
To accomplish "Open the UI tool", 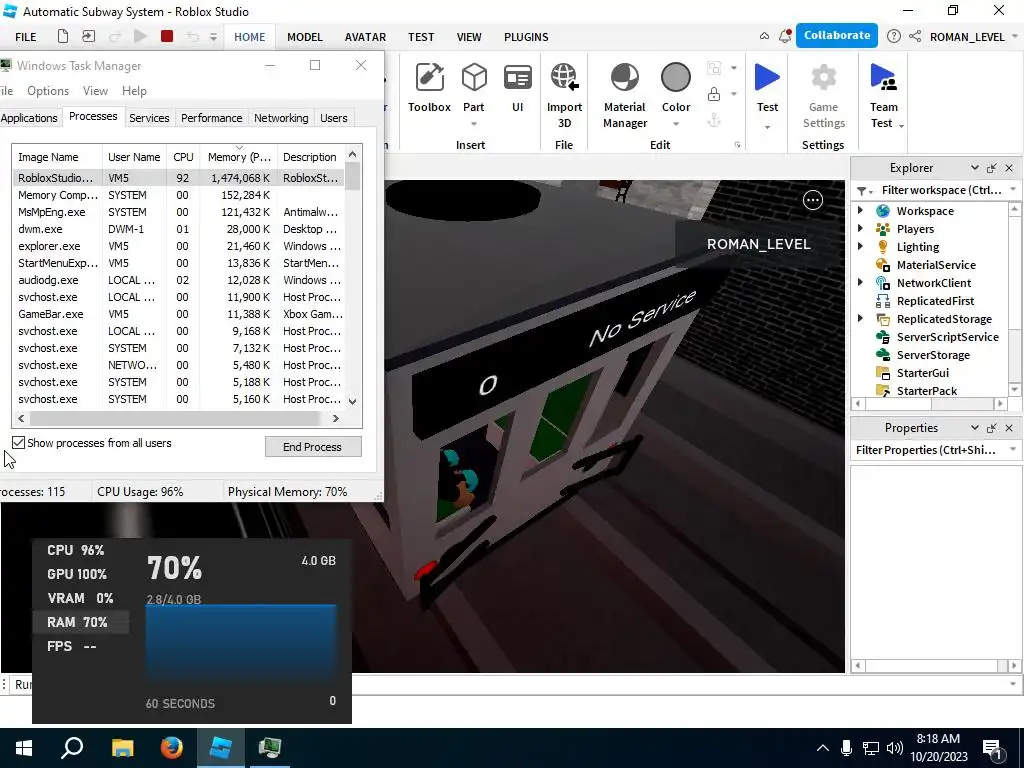I will pos(517,88).
